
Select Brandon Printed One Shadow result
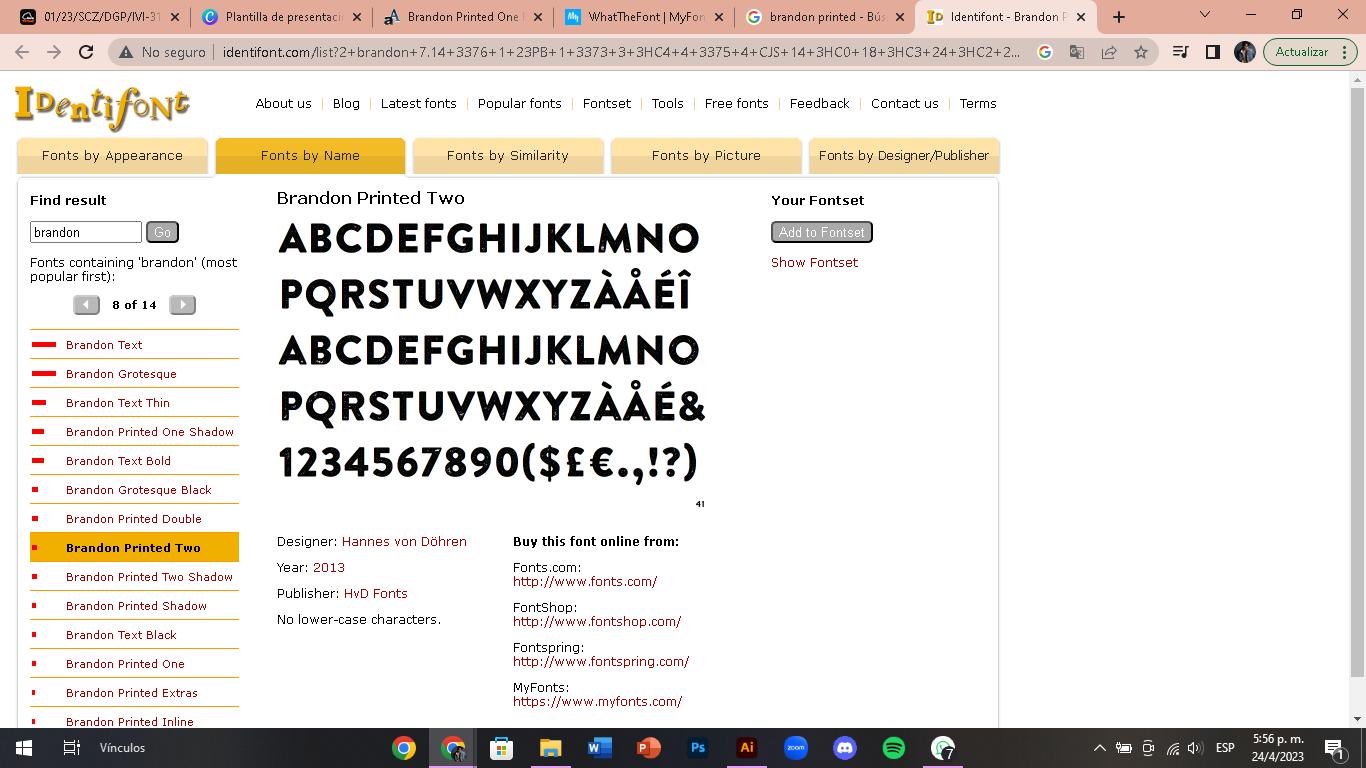(x=150, y=432)
